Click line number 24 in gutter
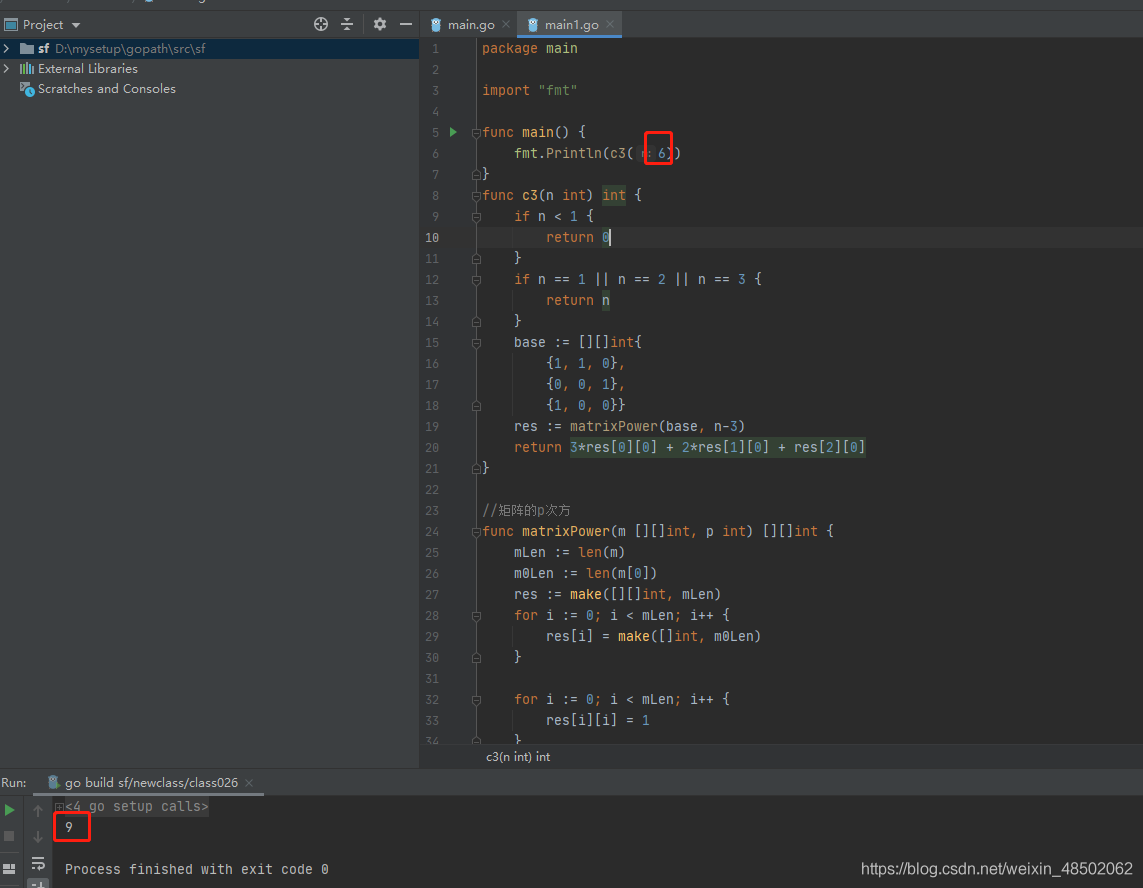 (432, 531)
